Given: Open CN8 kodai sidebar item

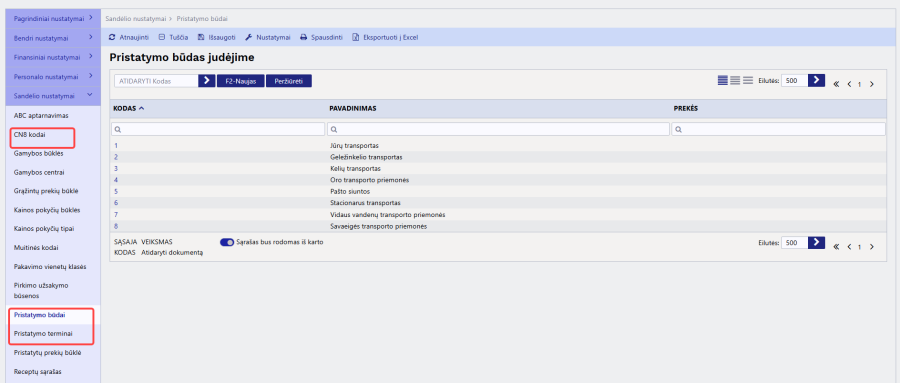Looking at the screenshot, I should point(30,134).
